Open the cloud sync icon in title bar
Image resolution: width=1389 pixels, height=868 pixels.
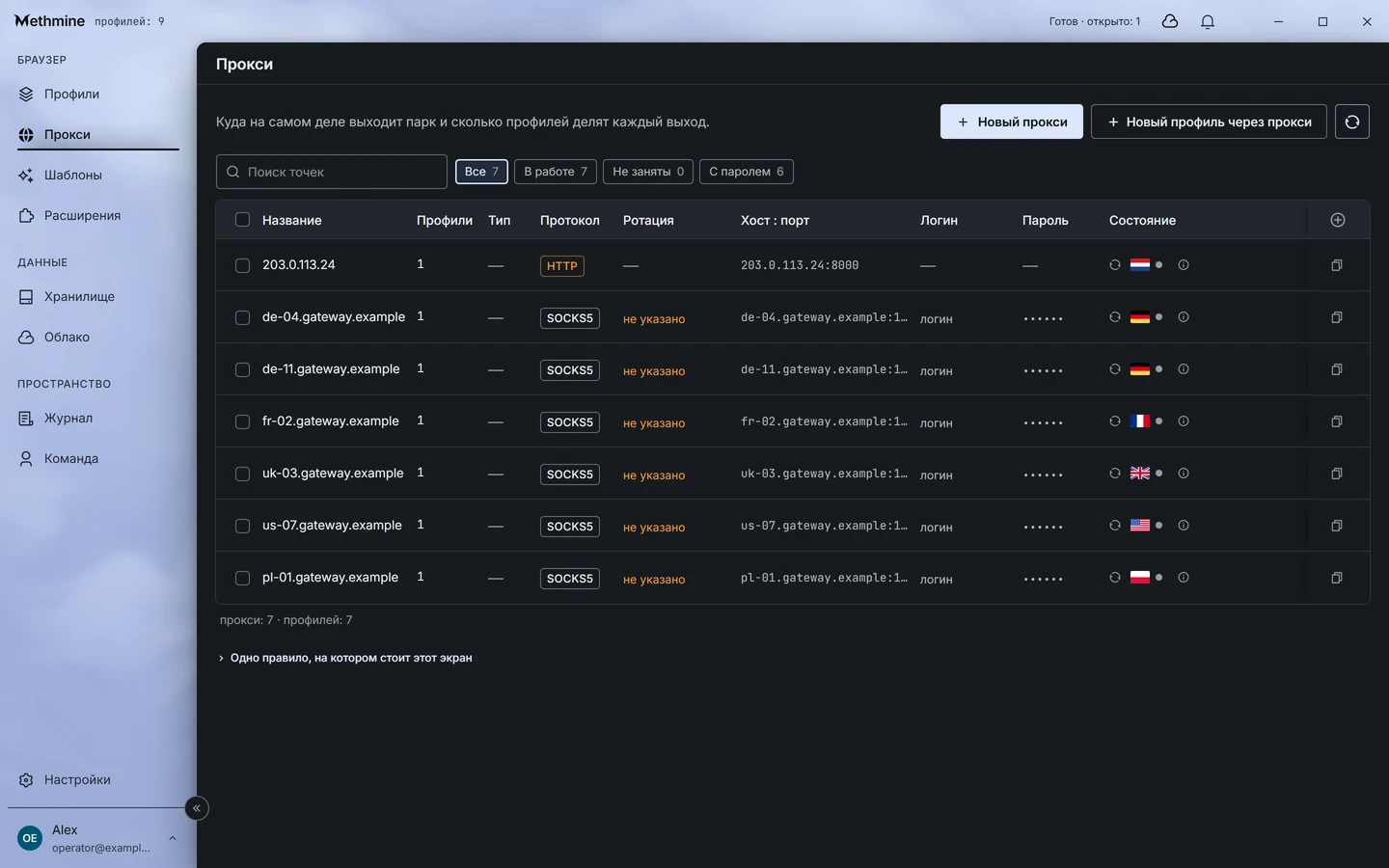(1170, 21)
